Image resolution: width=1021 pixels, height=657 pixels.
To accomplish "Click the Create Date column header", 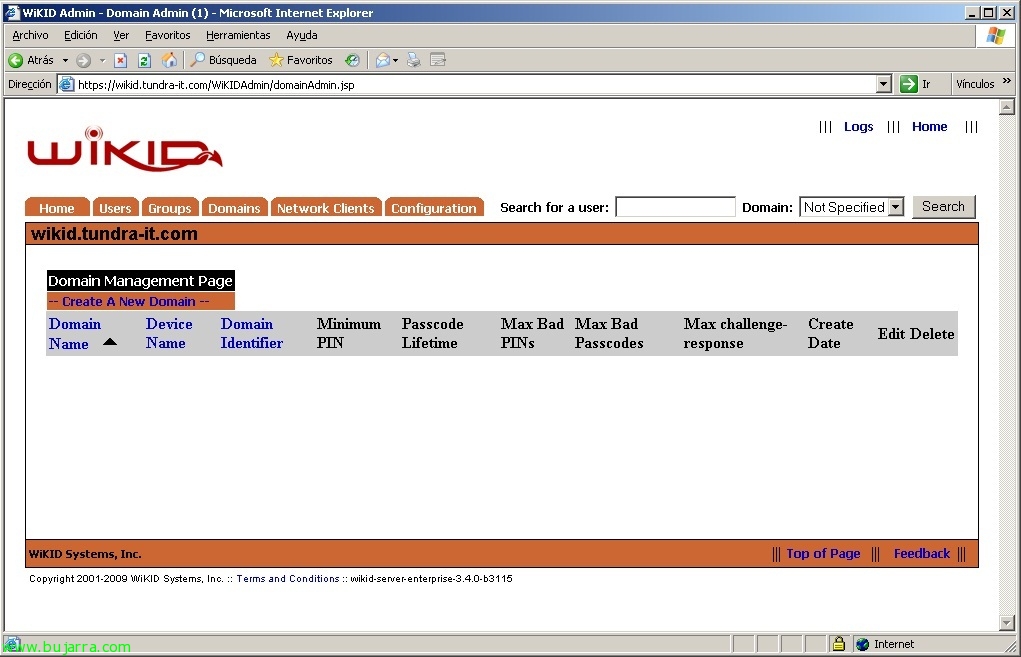I will pyautogui.click(x=830, y=333).
